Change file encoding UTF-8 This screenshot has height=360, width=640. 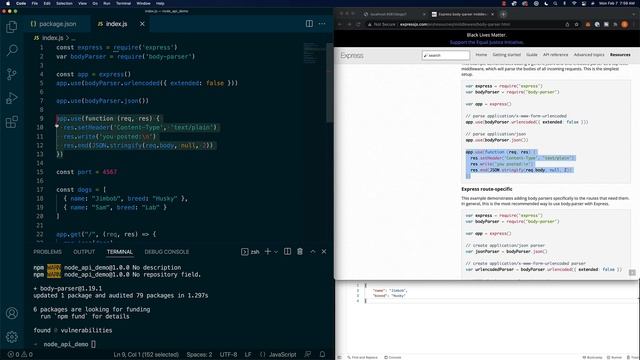228,355
